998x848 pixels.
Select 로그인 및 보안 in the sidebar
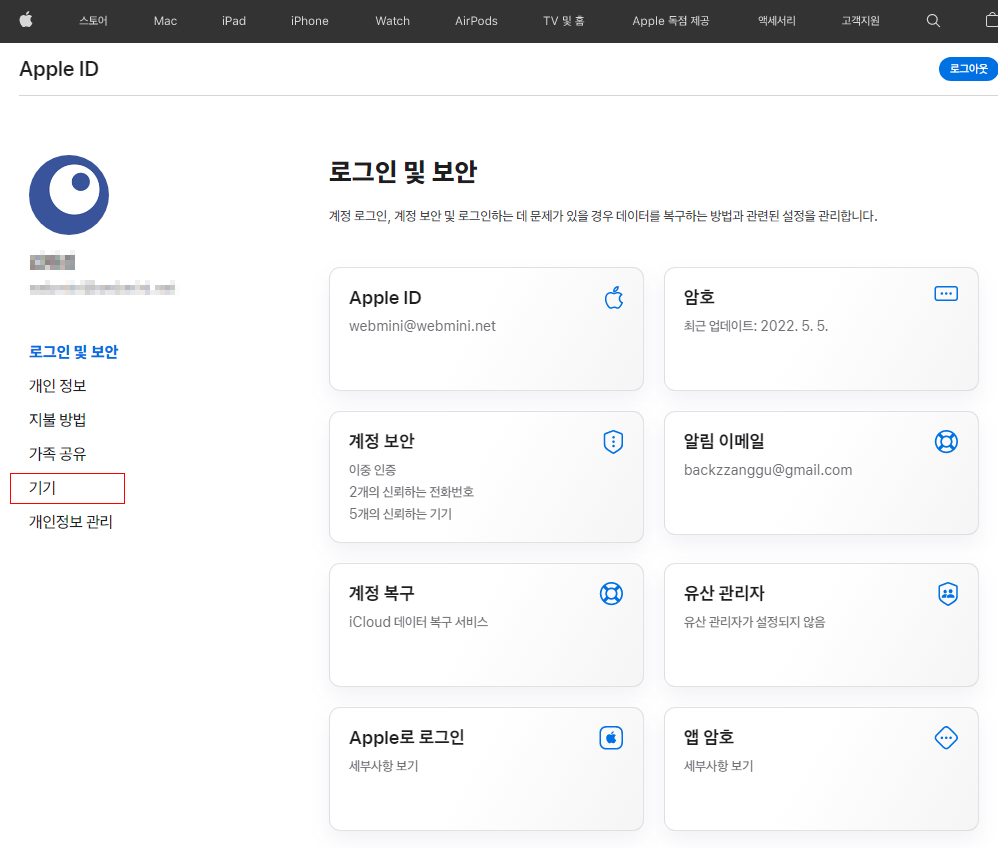pyautogui.click(x=73, y=351)
